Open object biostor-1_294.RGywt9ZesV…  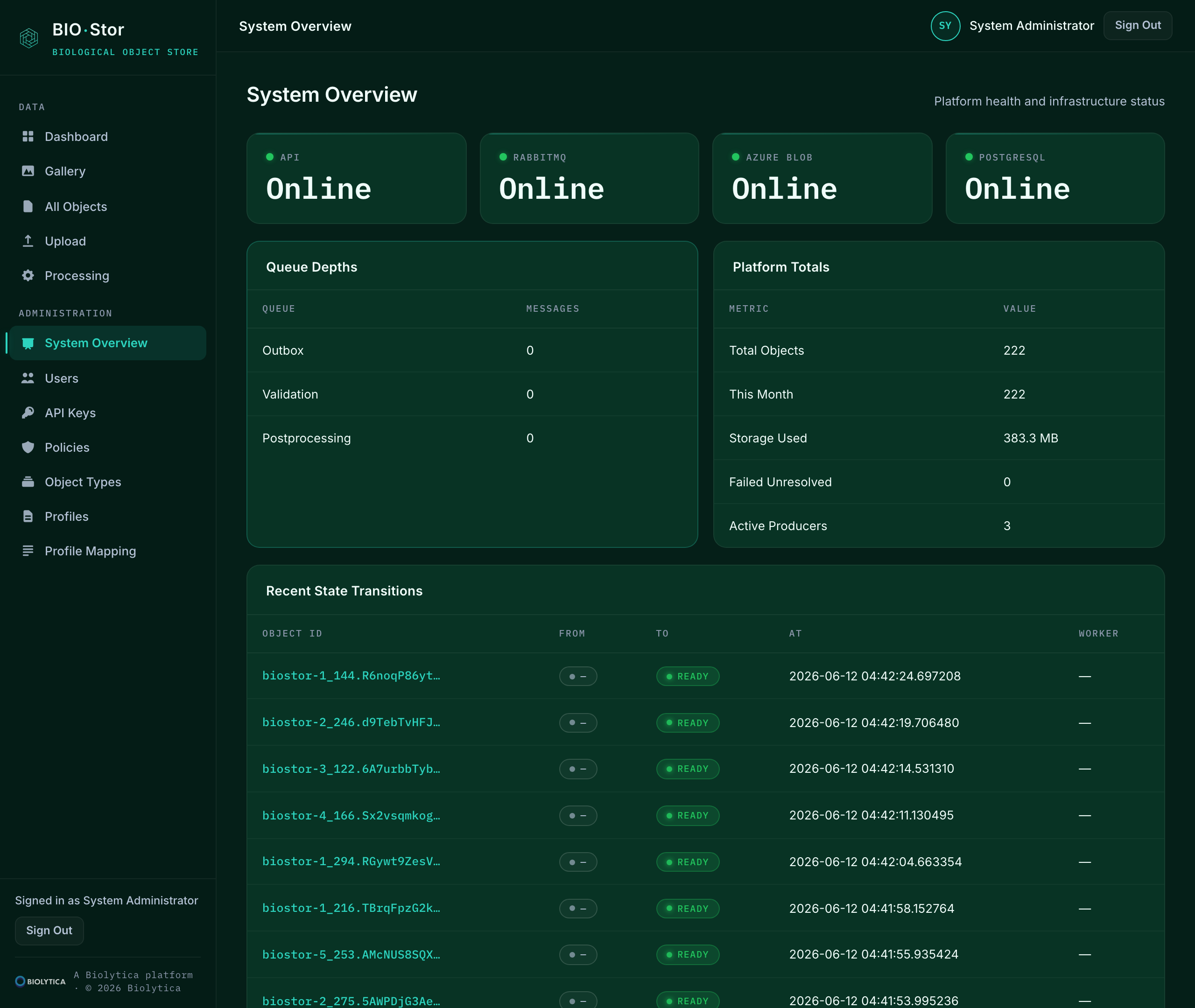point(351,861)
